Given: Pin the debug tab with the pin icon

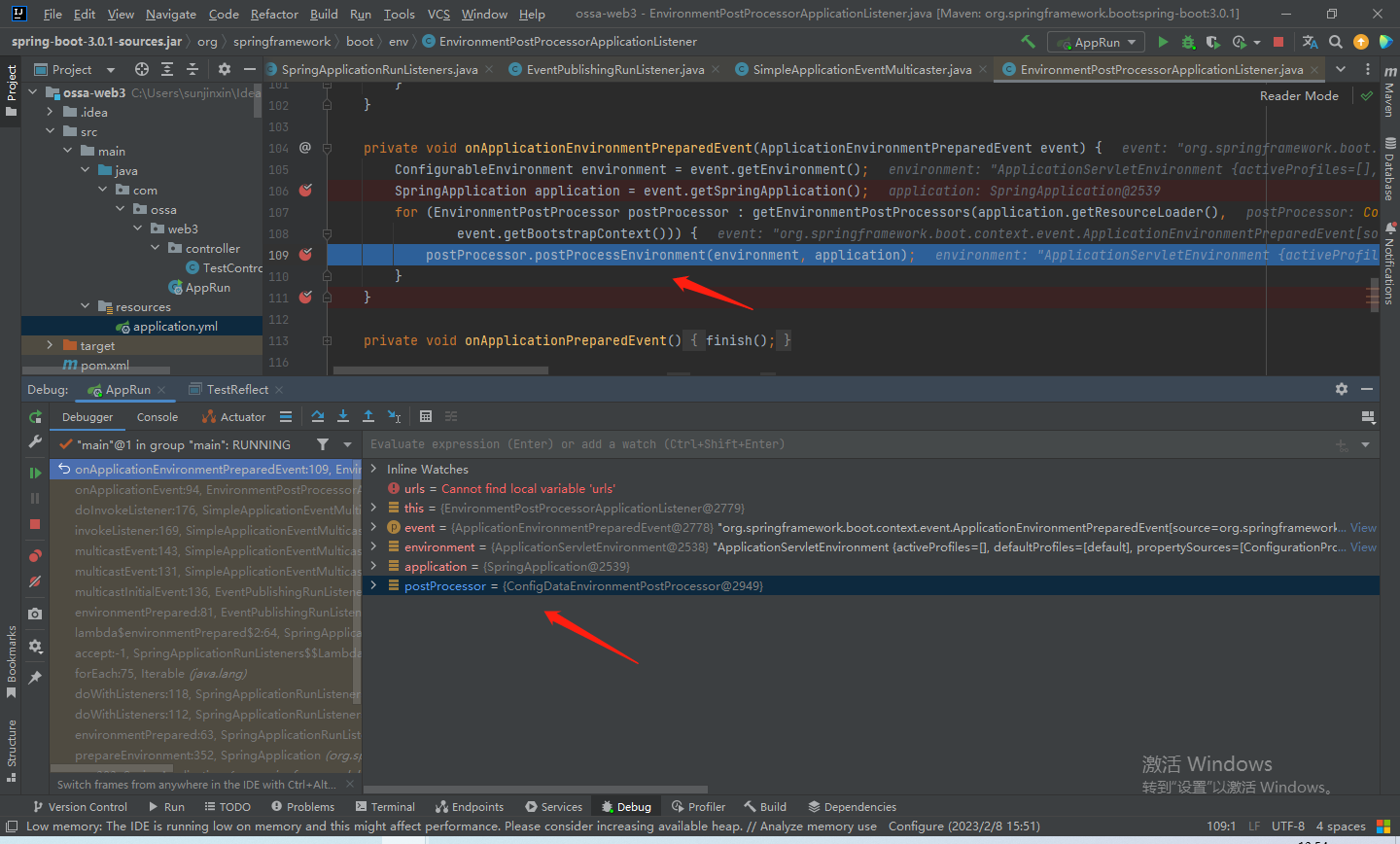Looking at the screenshot, I should (x=35, y=678).
